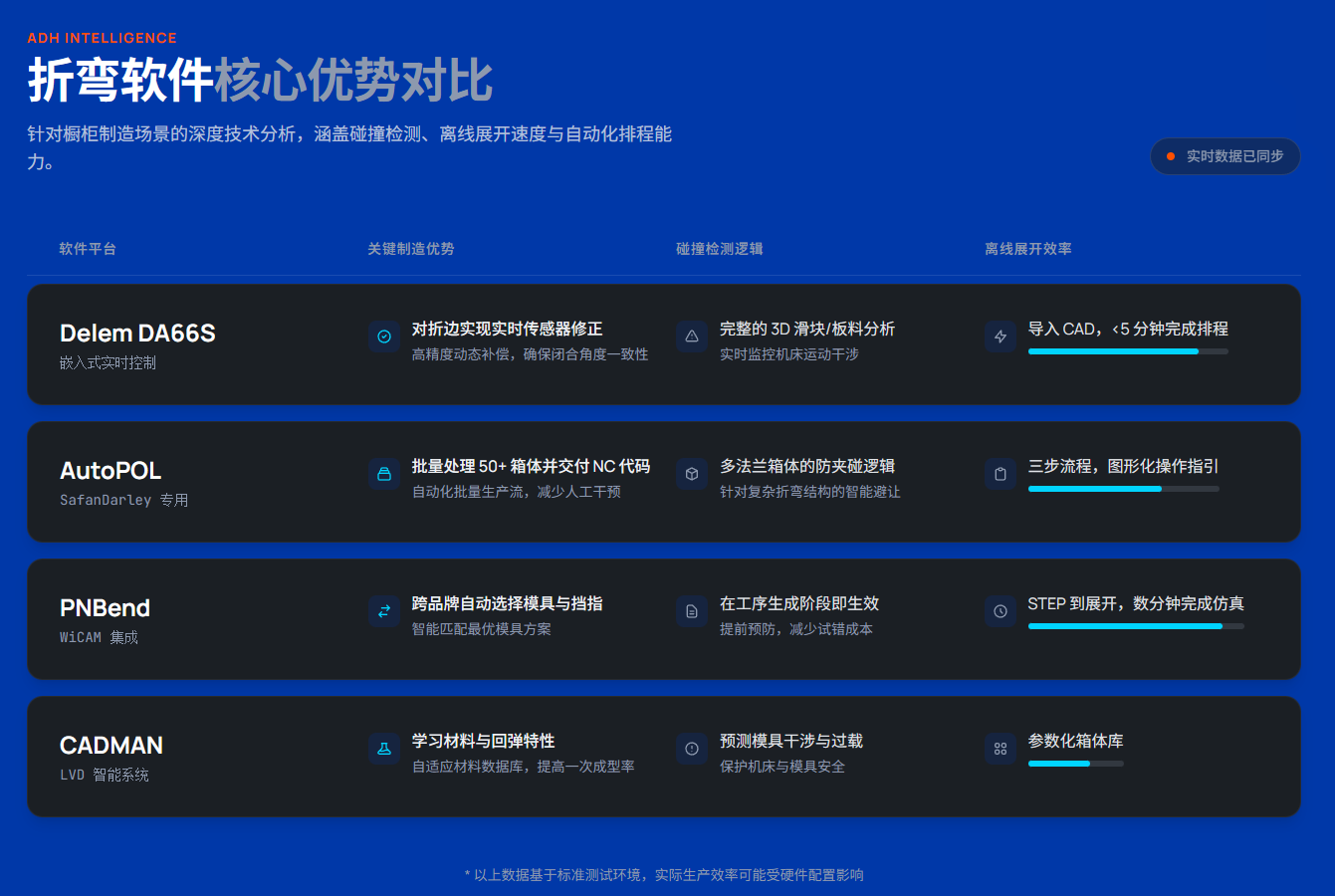Click the progress bar under 导入 CAD
Viewport: 1335px width, 896px height.
tap(1128, 351)
